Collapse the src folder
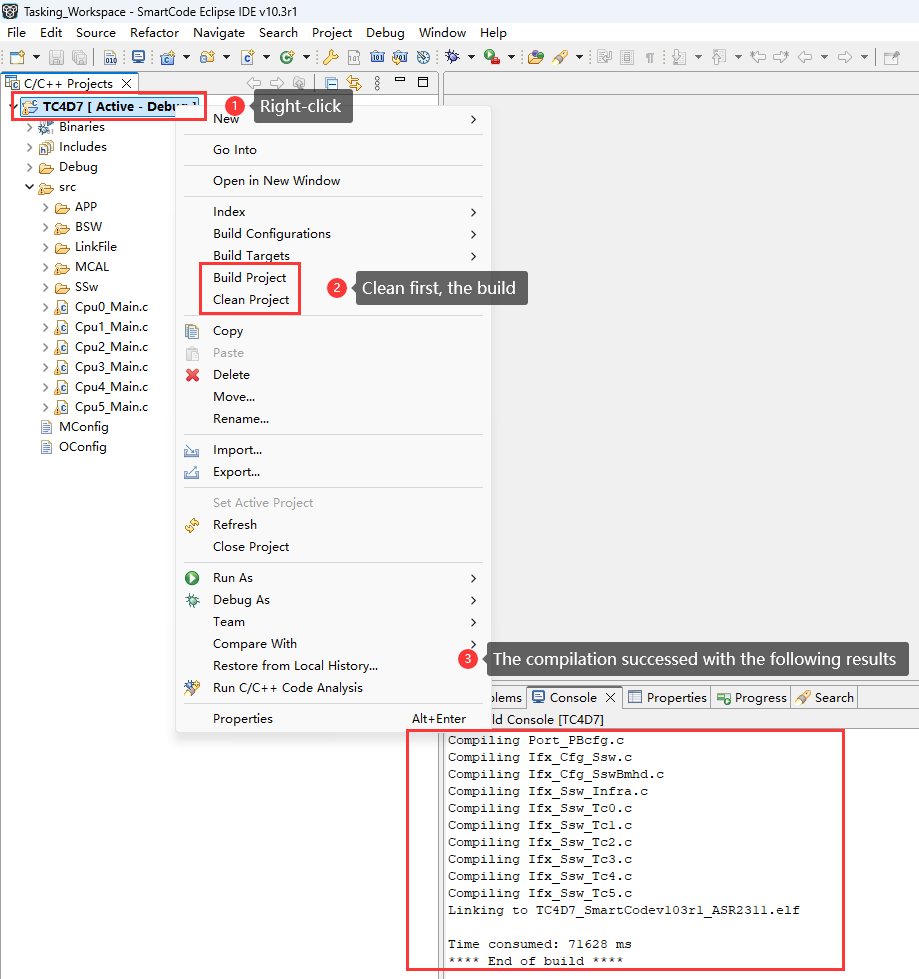The height and width of the screenshot is (979, 919). click(x=30, y=187)
